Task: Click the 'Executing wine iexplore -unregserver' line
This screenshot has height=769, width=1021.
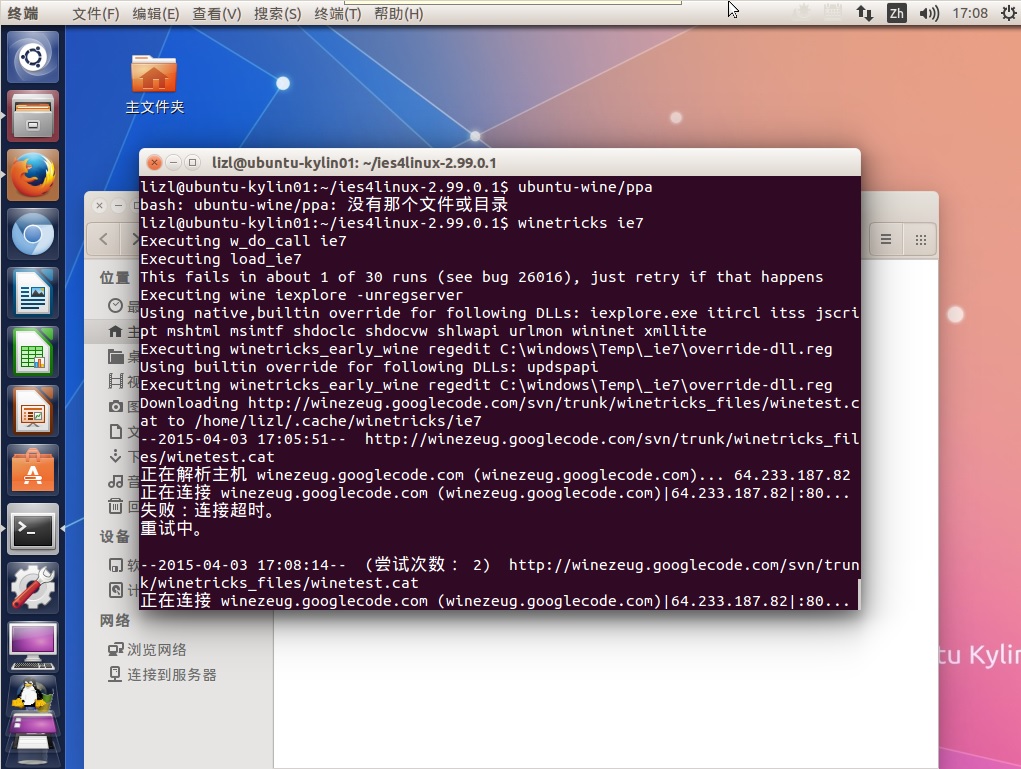Action: pyautogui.click(x=301, y=295)
